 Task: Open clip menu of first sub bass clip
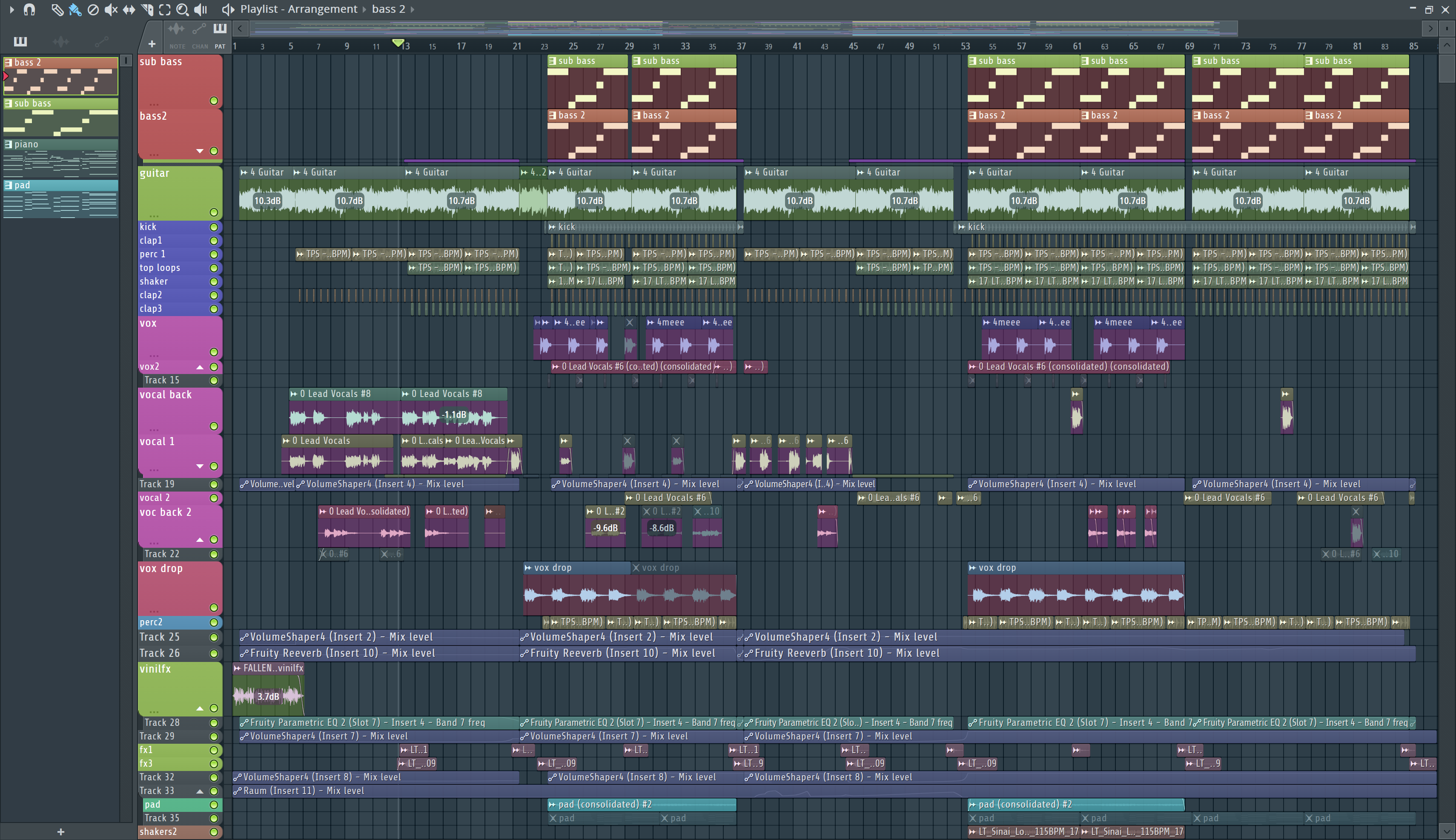click(553, 60)
